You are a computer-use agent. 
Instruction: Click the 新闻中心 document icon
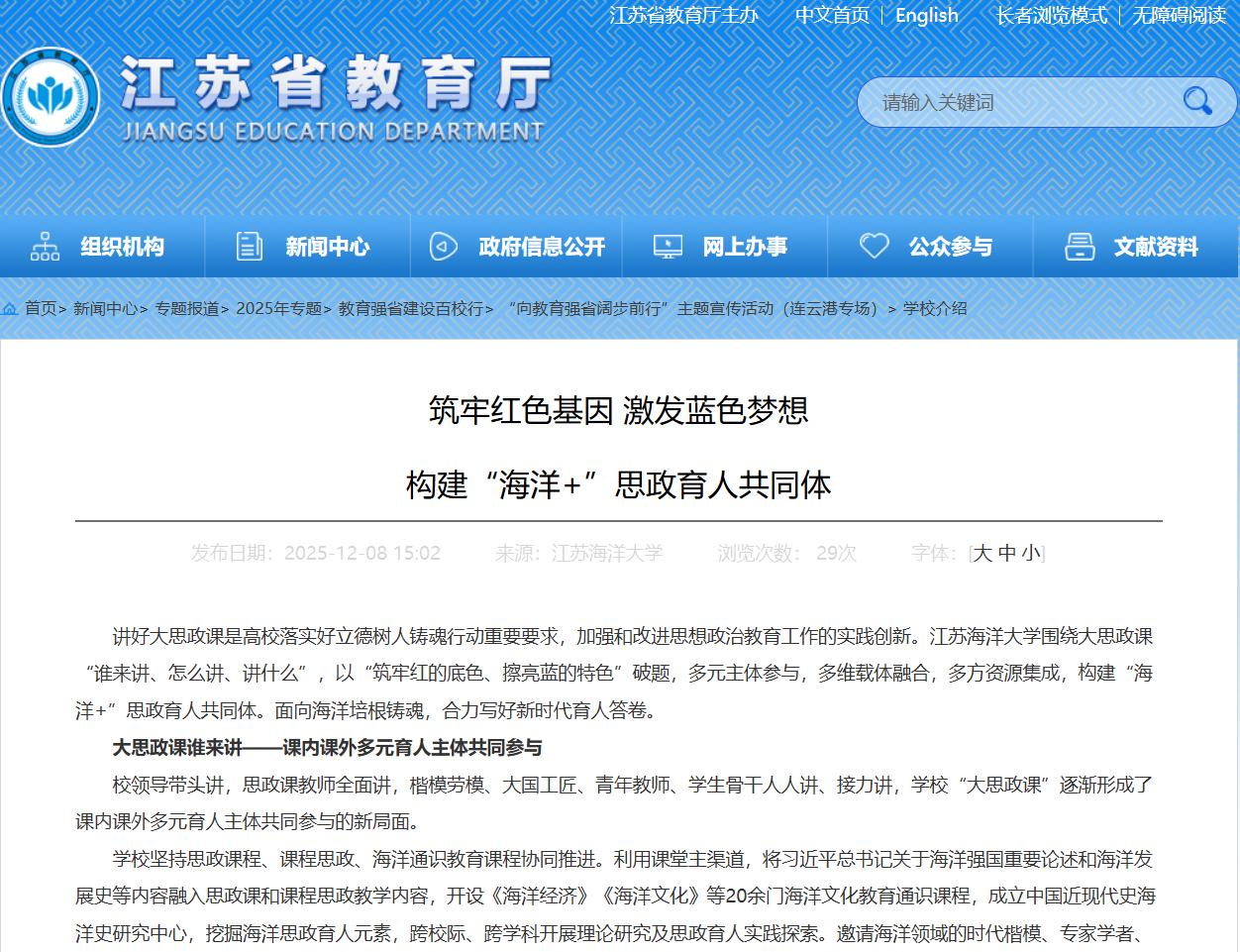[250, 247]
